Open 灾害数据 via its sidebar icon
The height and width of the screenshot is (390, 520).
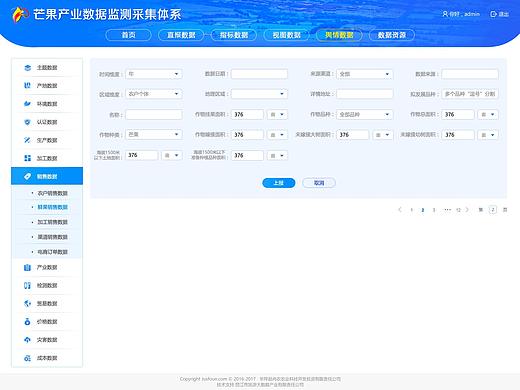point(27,340)
